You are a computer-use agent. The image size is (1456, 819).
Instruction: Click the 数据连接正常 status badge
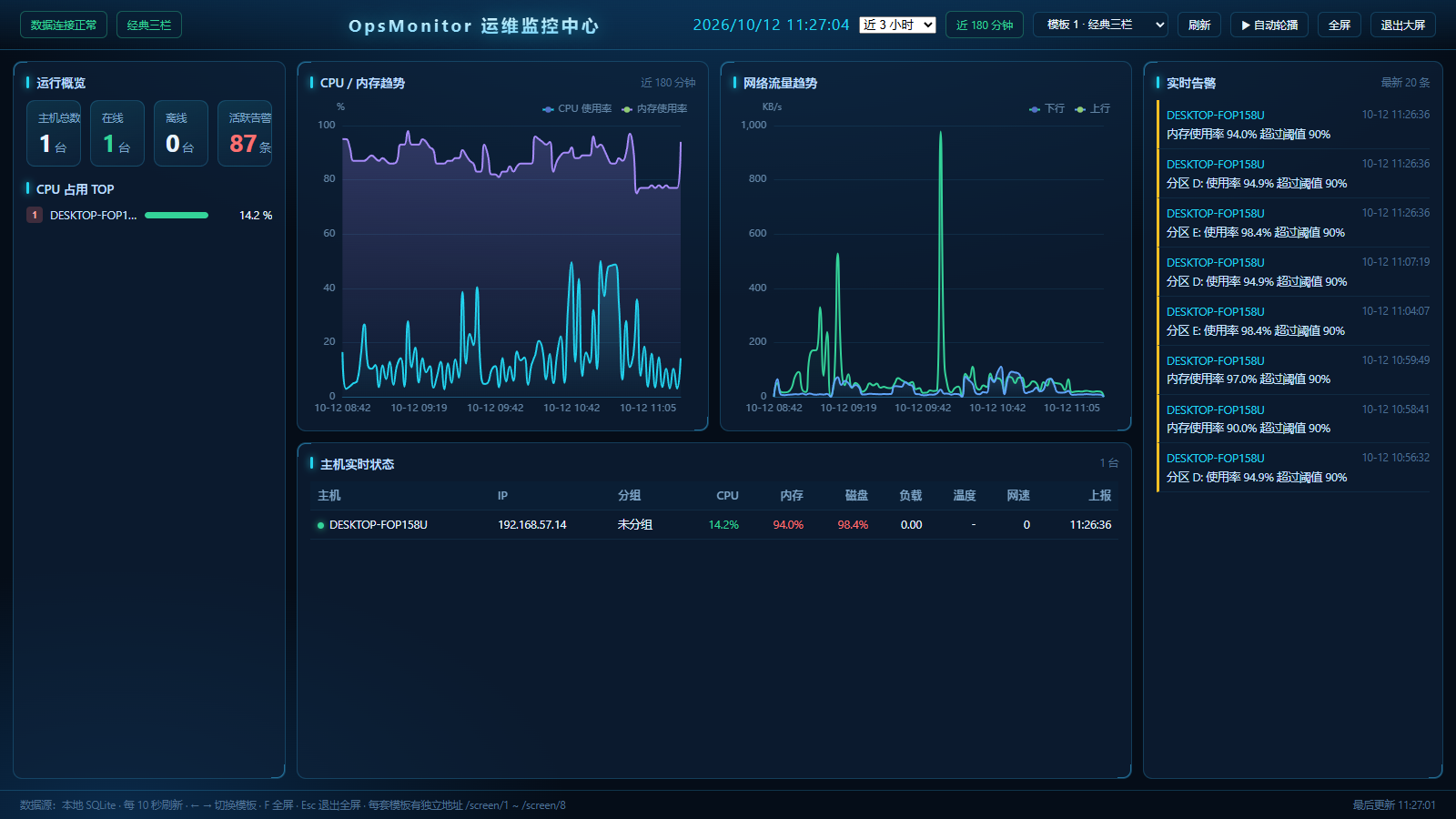64,25
